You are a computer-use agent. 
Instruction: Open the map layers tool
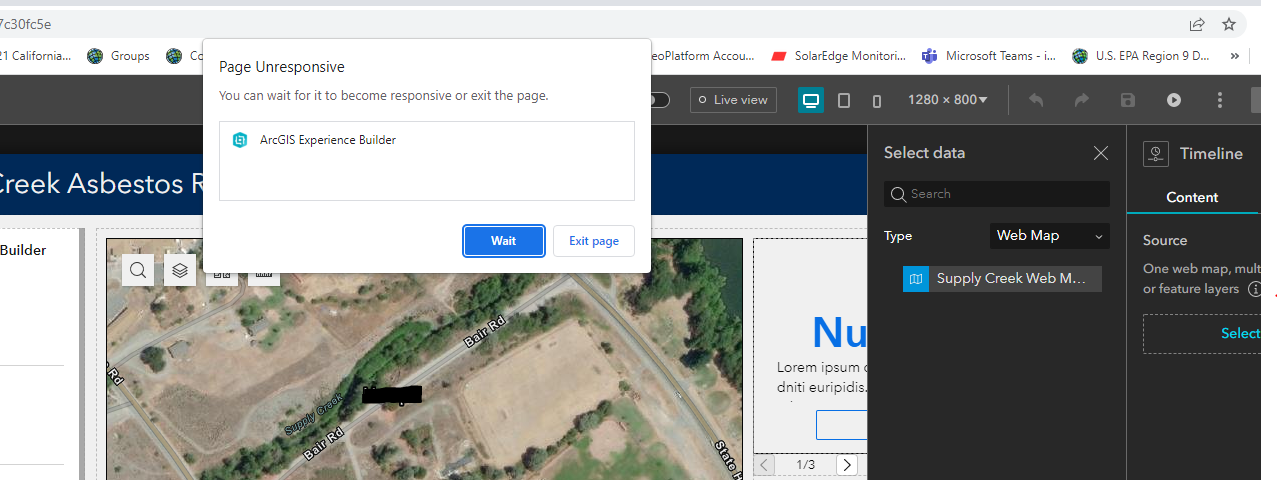click(180, 269)
